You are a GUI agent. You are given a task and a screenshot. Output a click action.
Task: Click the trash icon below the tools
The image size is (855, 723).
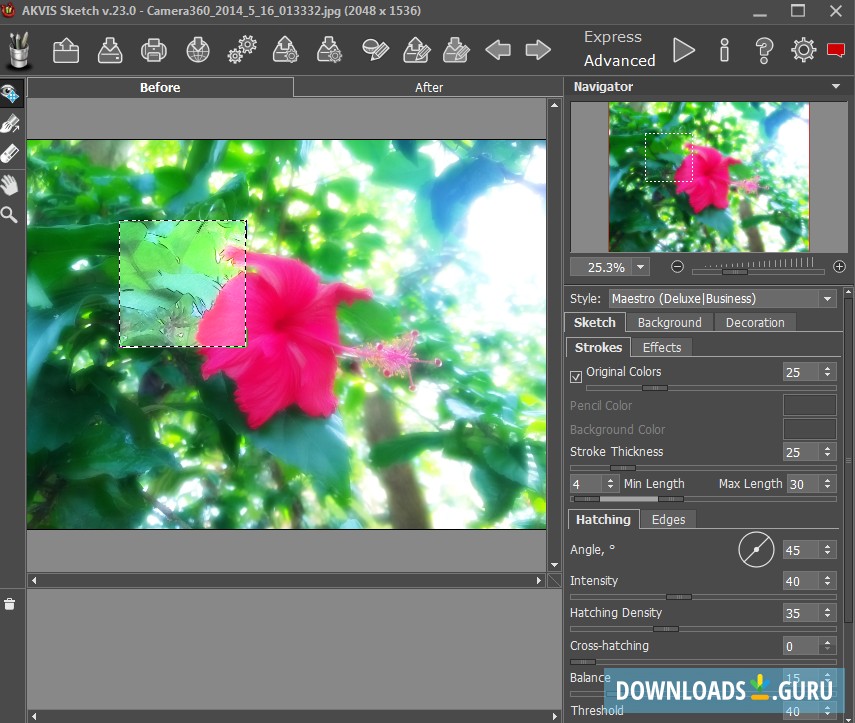pos(10,603)
